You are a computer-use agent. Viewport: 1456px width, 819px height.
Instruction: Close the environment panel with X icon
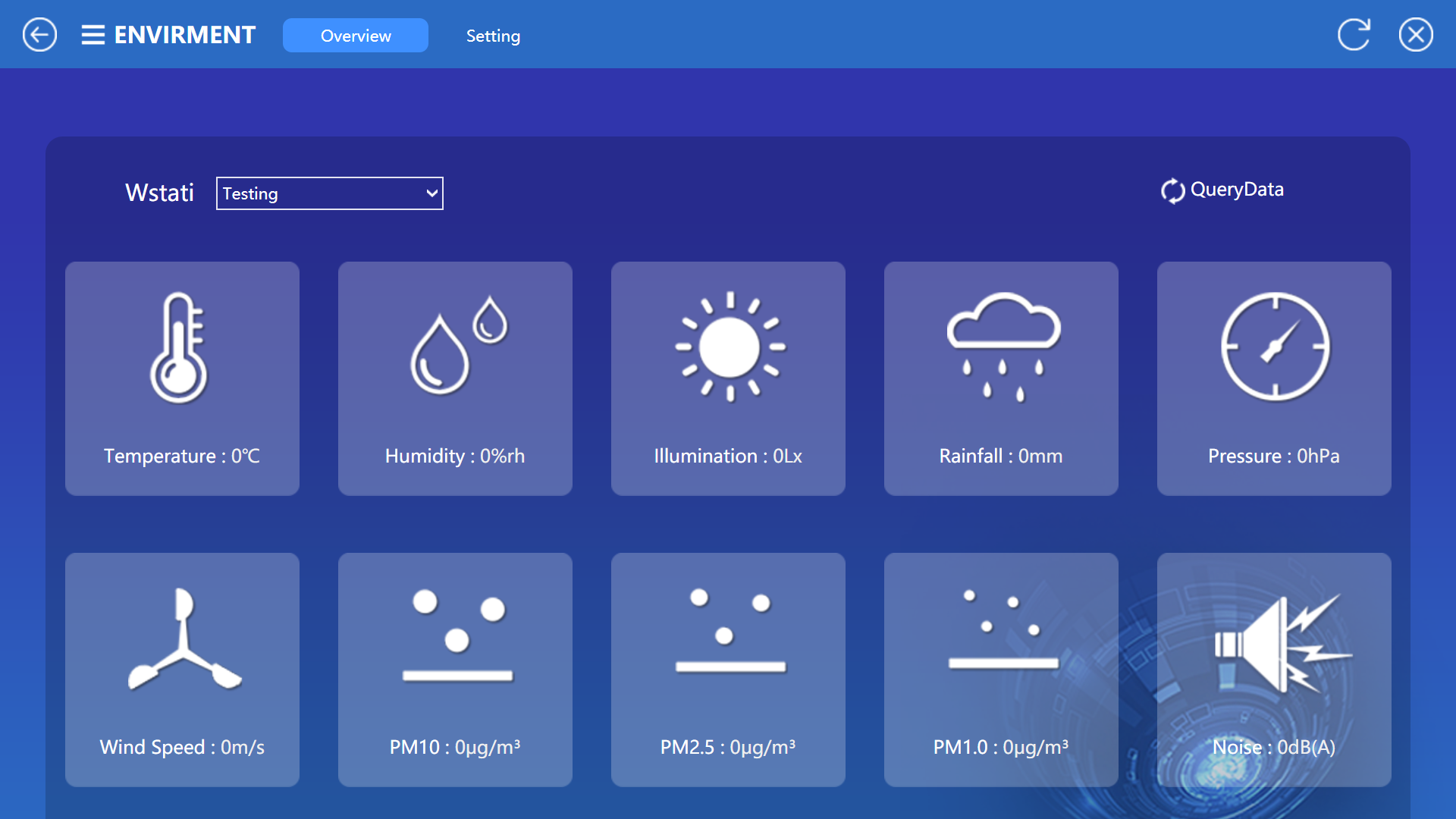pyautogui.click(x=1416, y=35)
